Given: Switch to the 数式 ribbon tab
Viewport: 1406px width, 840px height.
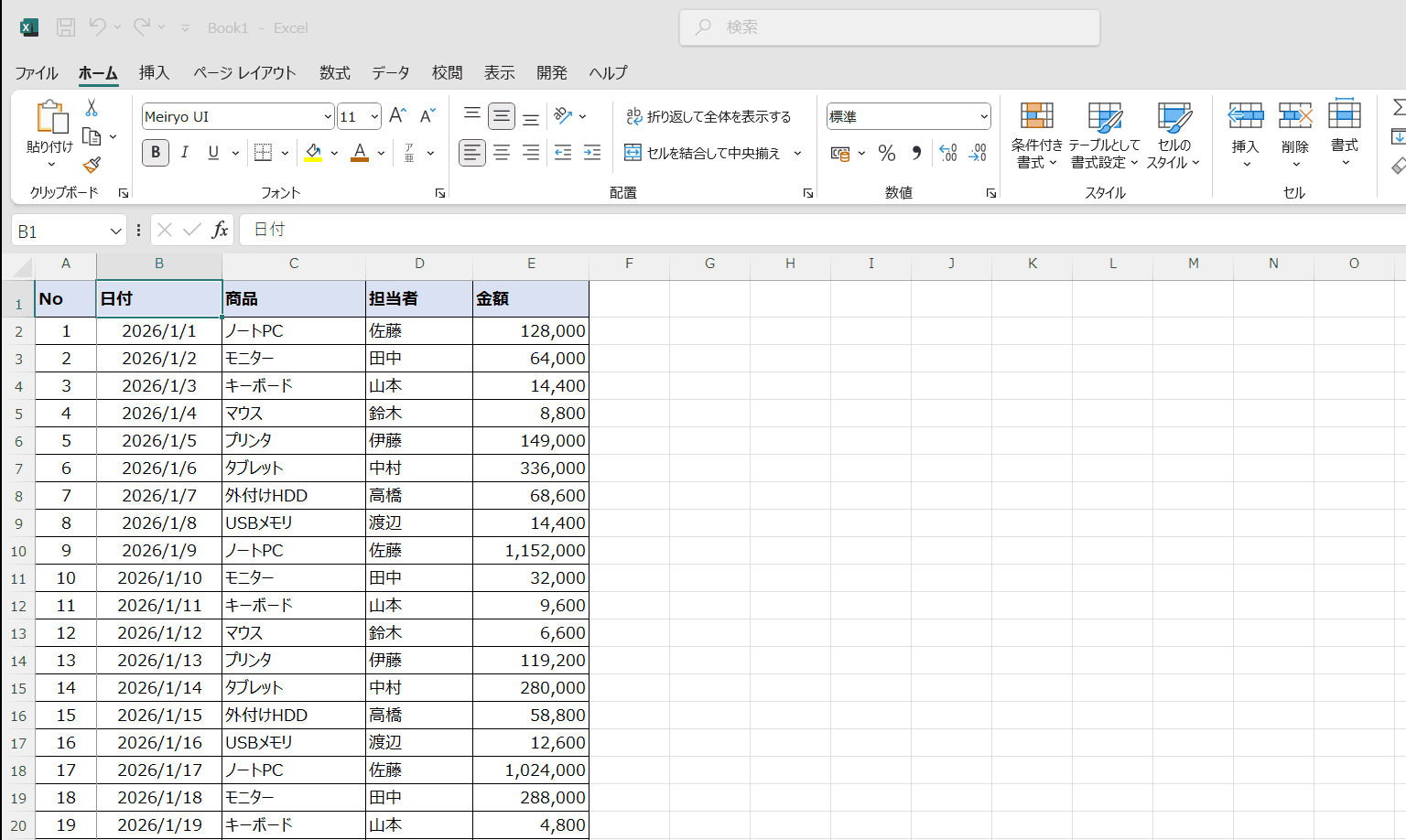Looking at the screenshot, I should [335, 72].
